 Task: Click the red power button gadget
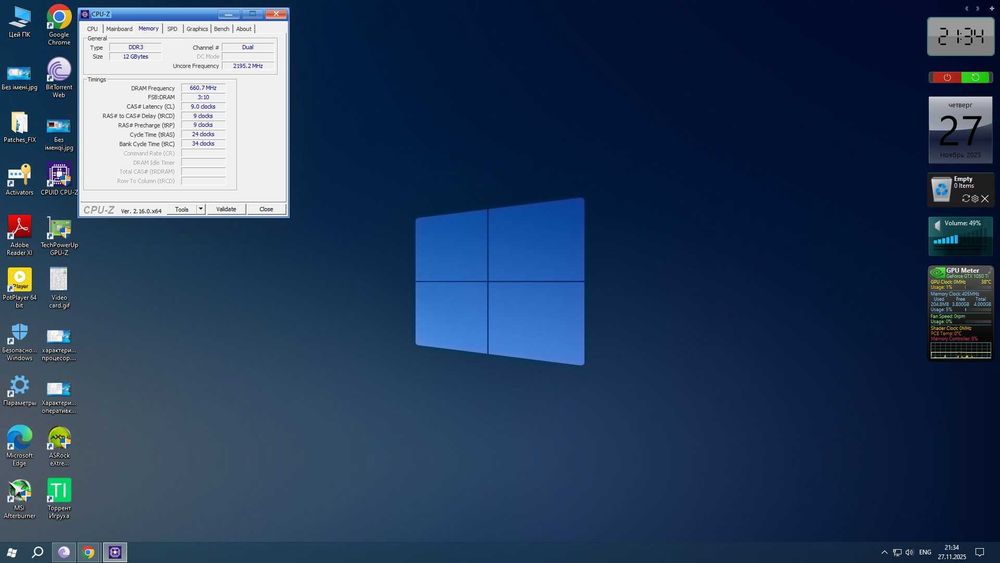[946, 77]
